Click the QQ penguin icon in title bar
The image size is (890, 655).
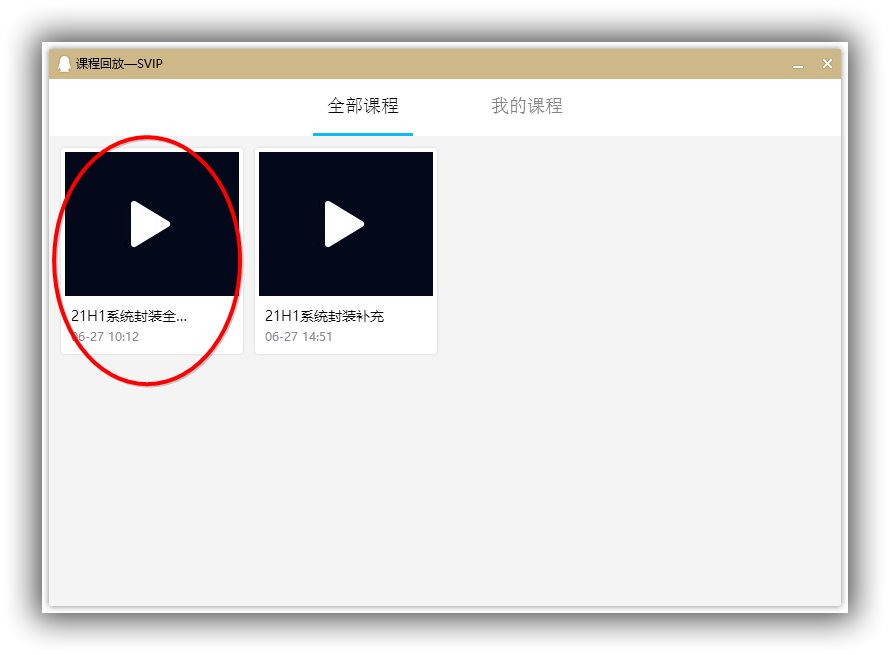click(x=64, y=64)
